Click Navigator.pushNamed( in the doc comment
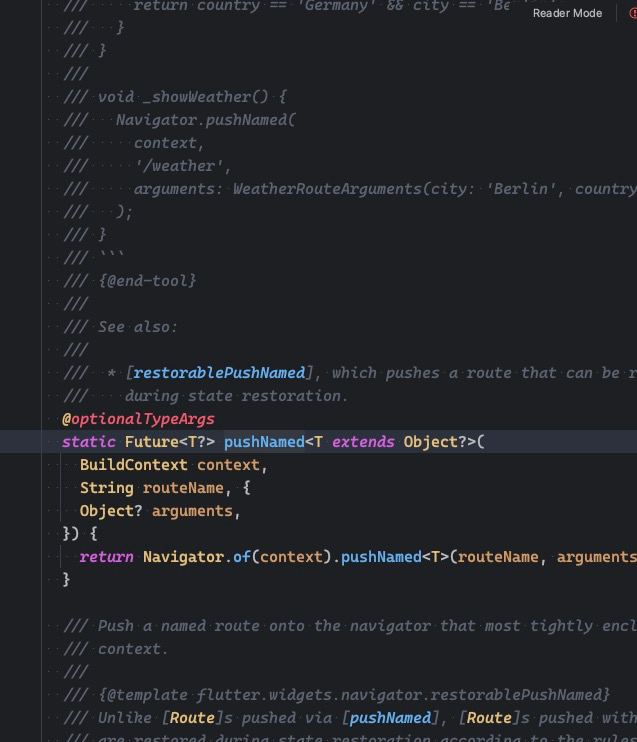Image resolution: width=637 pixels, height=742 pixels. pos(205,120)
